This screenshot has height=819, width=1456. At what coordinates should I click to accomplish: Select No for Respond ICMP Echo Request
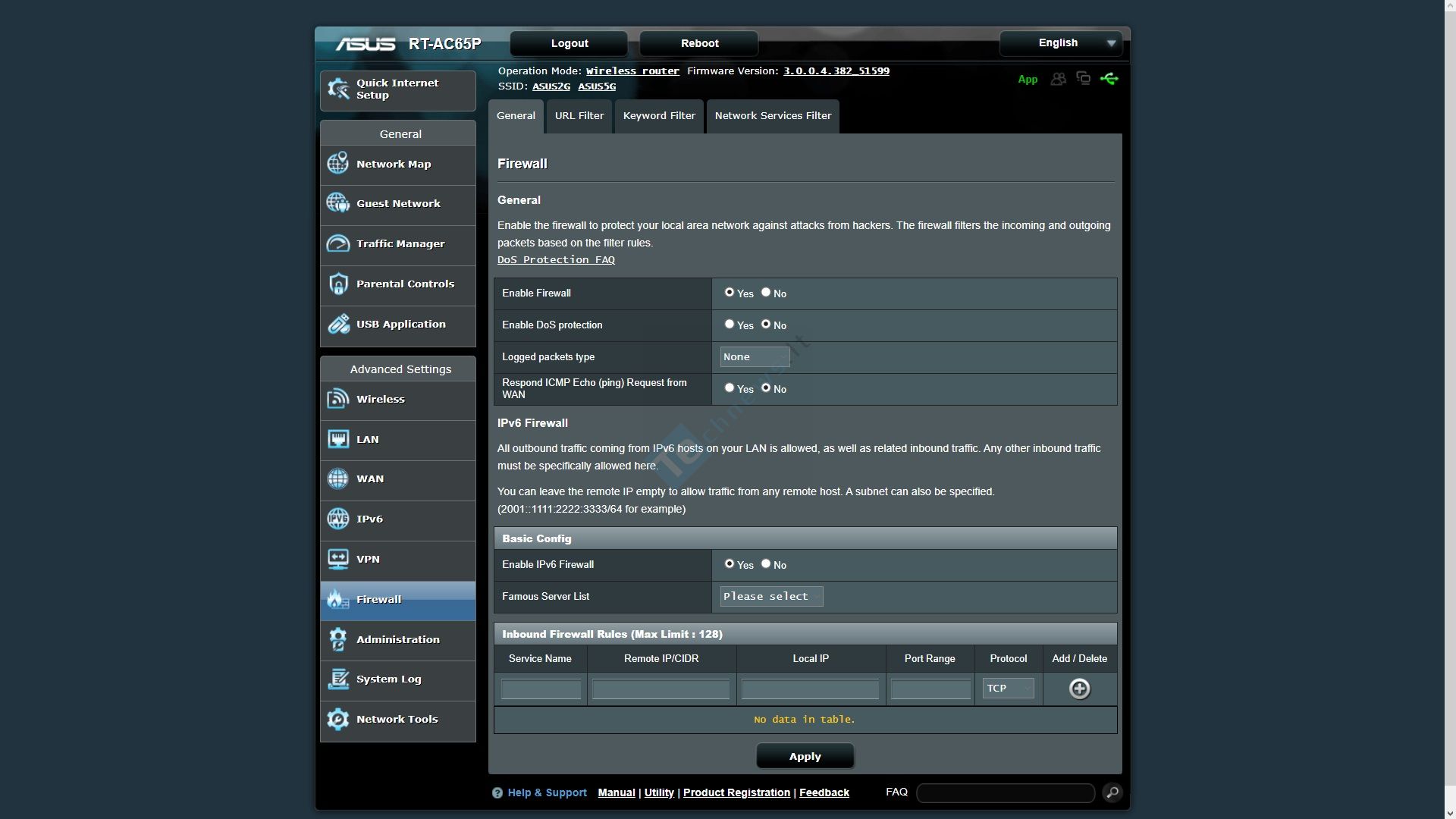click(x=766, y=388)
